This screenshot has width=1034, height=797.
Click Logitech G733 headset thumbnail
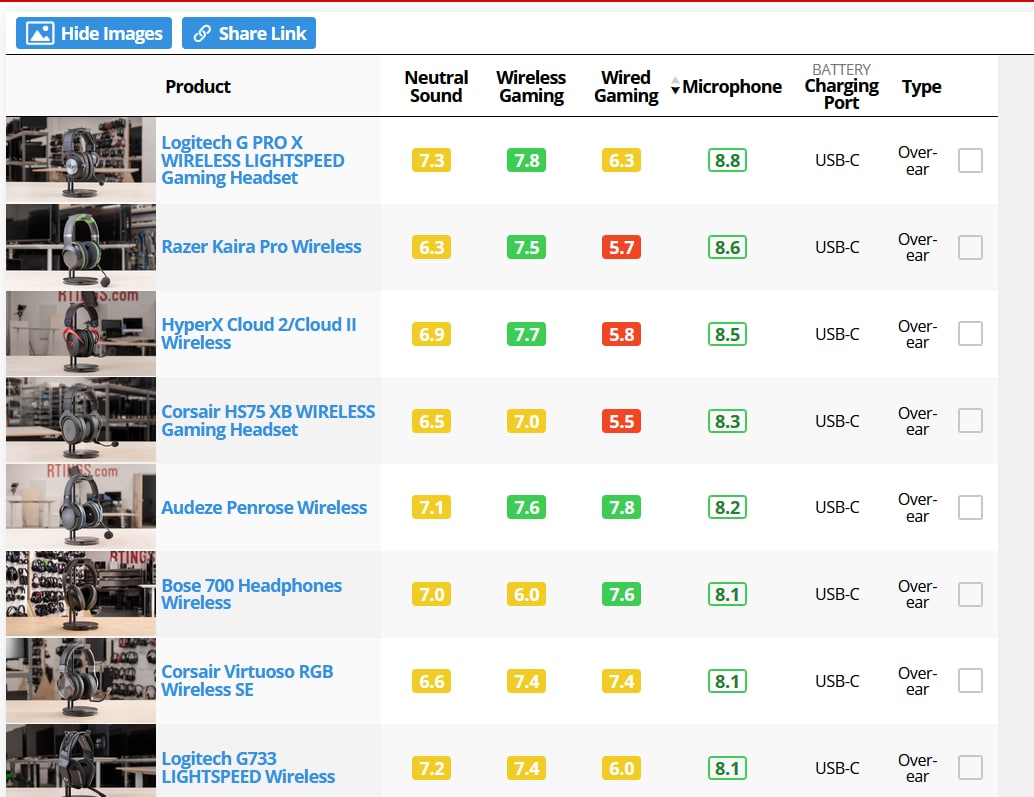coord(81,761)
